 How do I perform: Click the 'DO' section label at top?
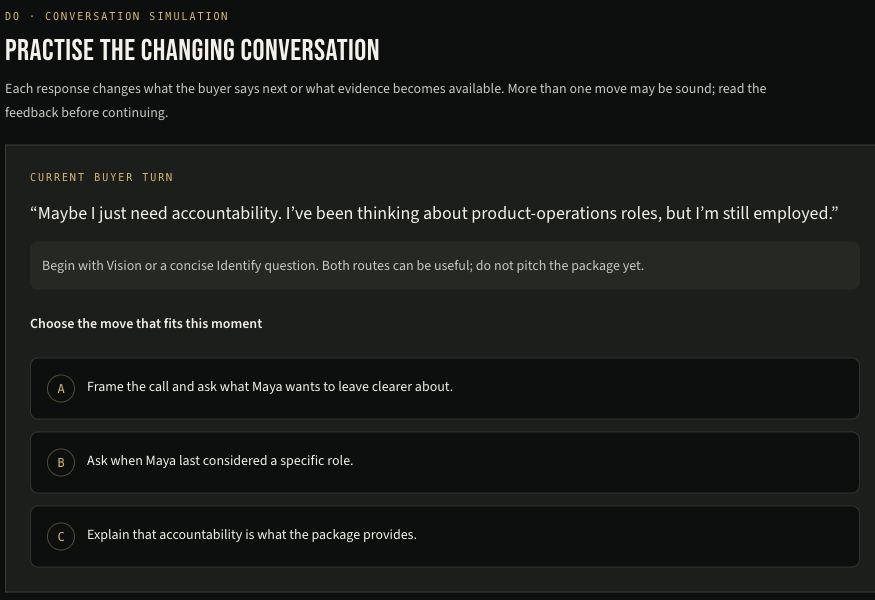12,16
